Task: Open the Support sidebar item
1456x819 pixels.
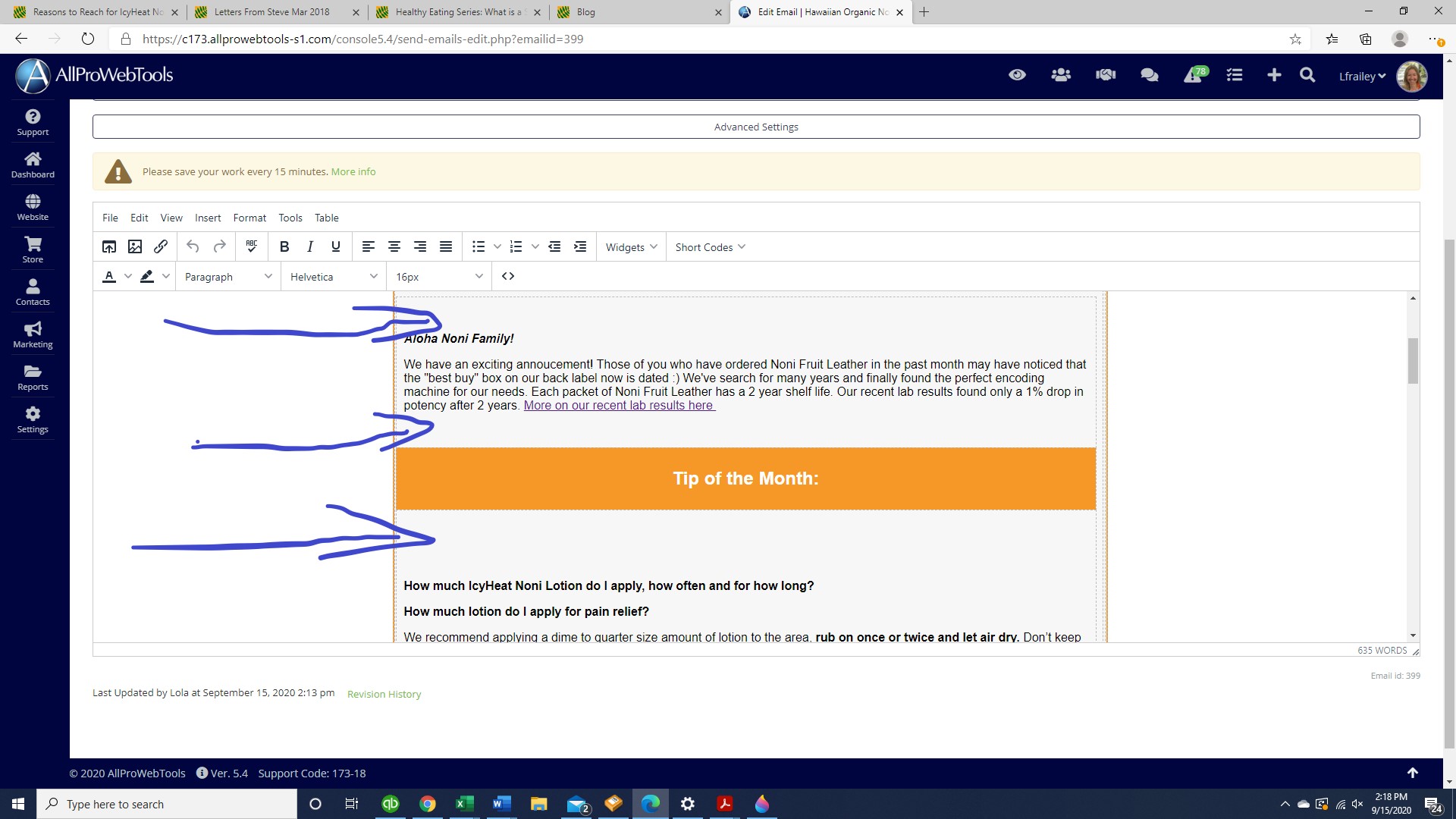Action: pyautogui.click(x=33, y=123)
